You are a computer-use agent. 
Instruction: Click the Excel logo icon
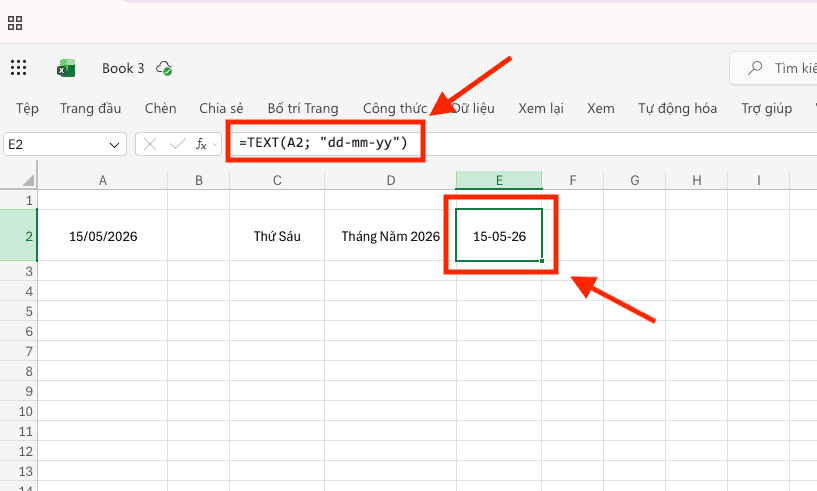[66, 68]
